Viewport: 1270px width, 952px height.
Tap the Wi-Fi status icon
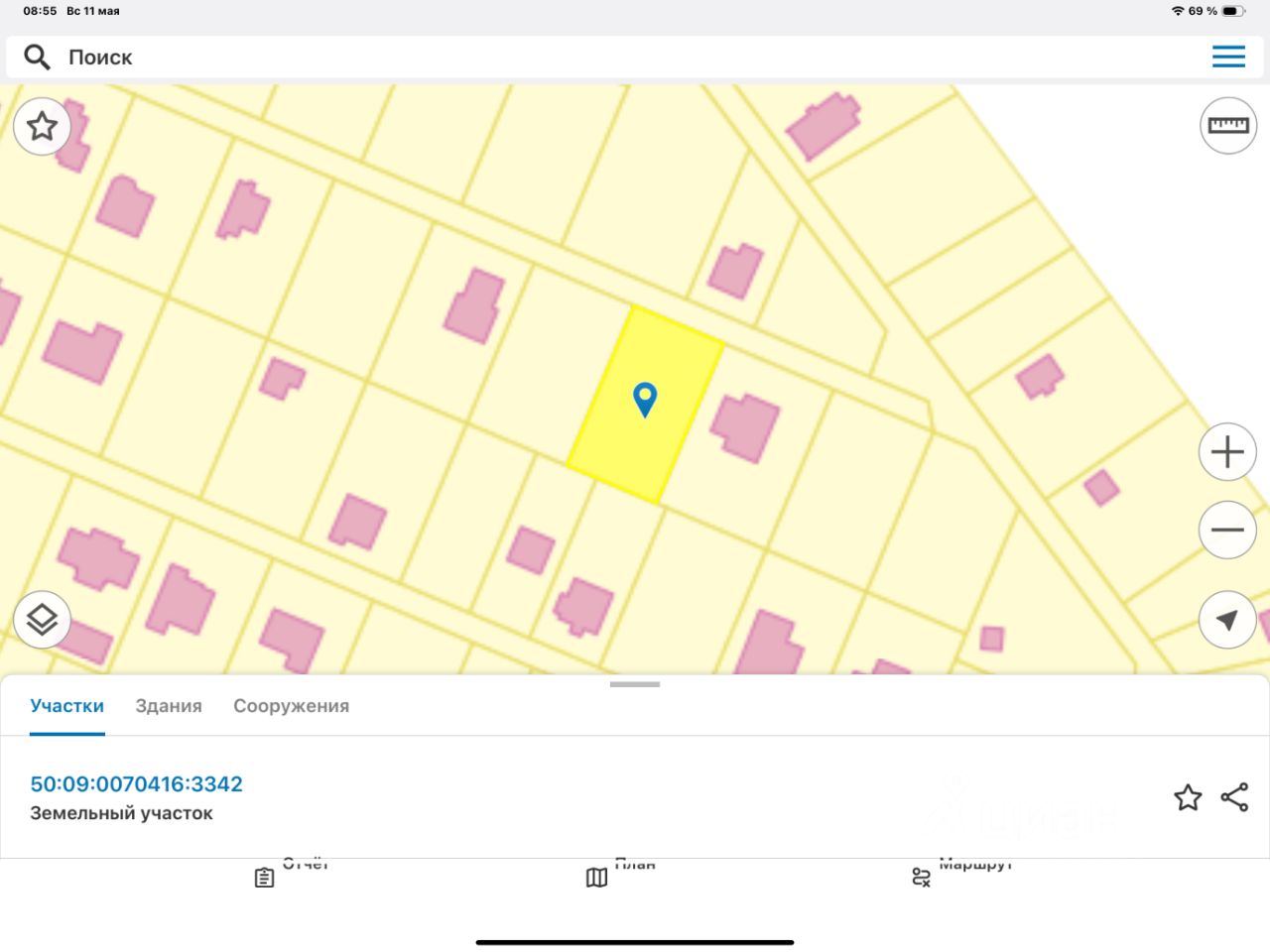click(1178, 11)
